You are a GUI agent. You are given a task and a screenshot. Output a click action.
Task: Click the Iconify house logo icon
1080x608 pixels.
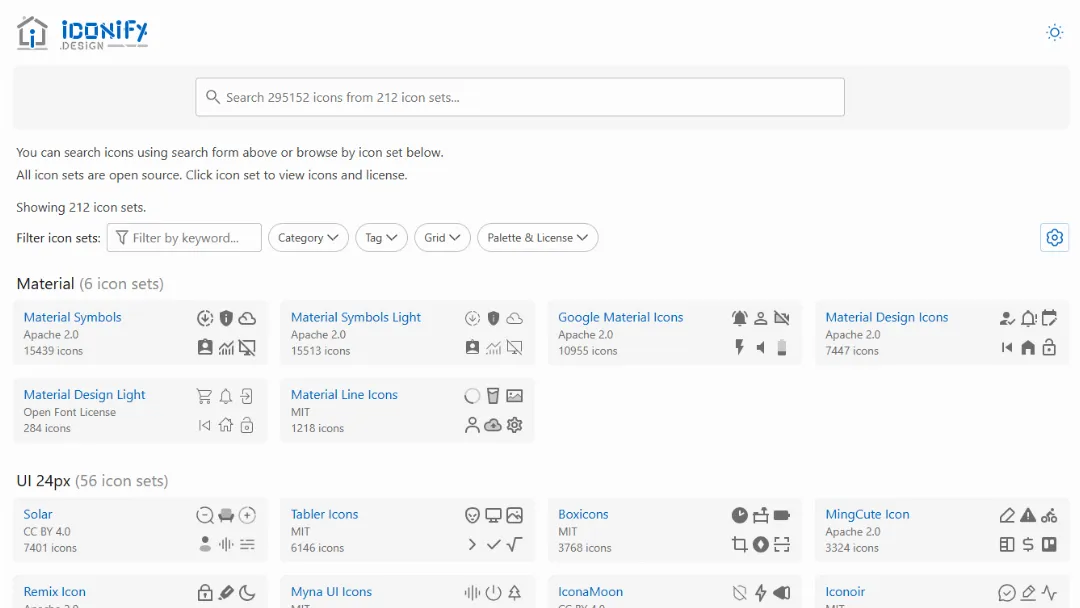point(32,33)
